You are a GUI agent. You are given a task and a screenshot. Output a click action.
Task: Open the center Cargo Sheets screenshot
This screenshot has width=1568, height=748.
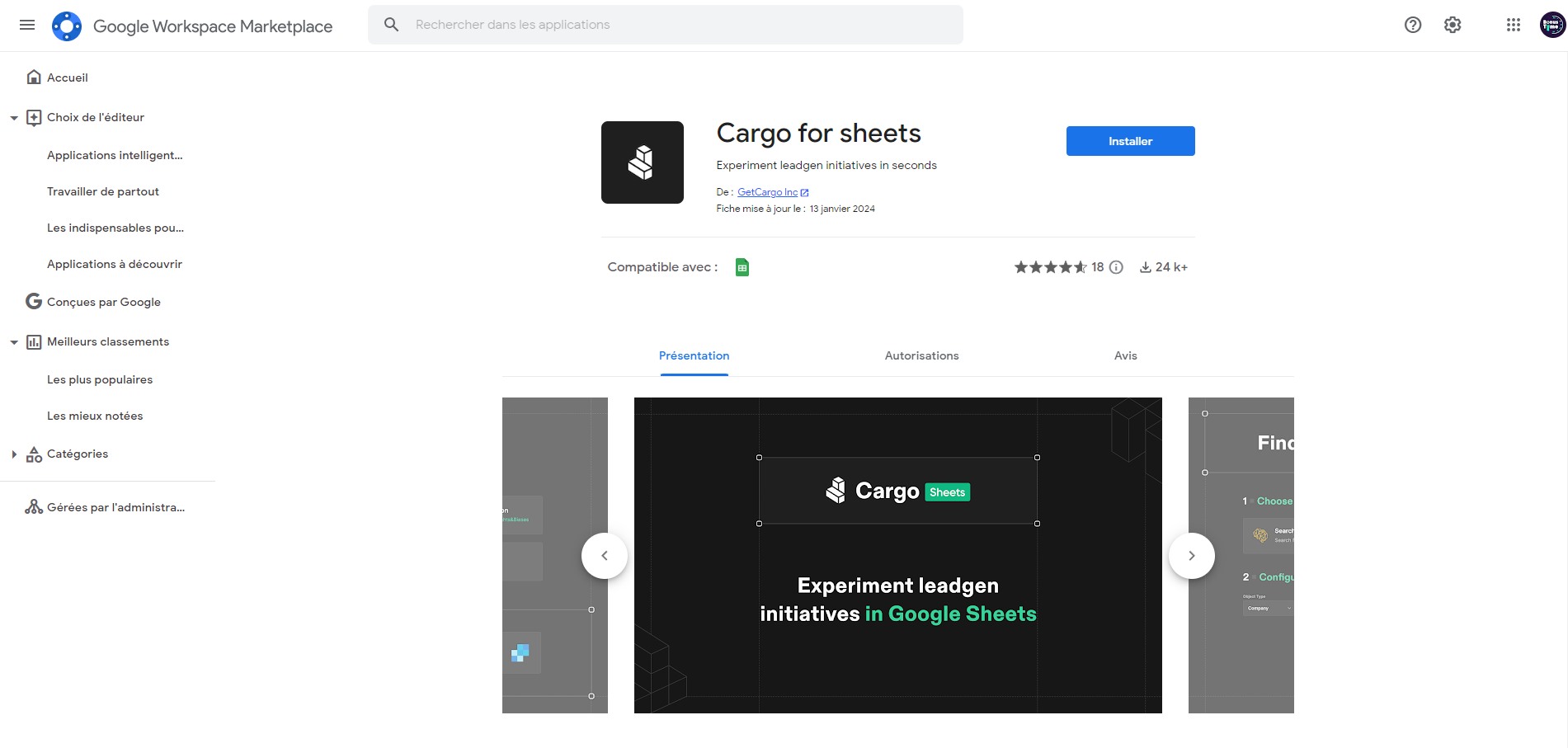coord(898,555)
